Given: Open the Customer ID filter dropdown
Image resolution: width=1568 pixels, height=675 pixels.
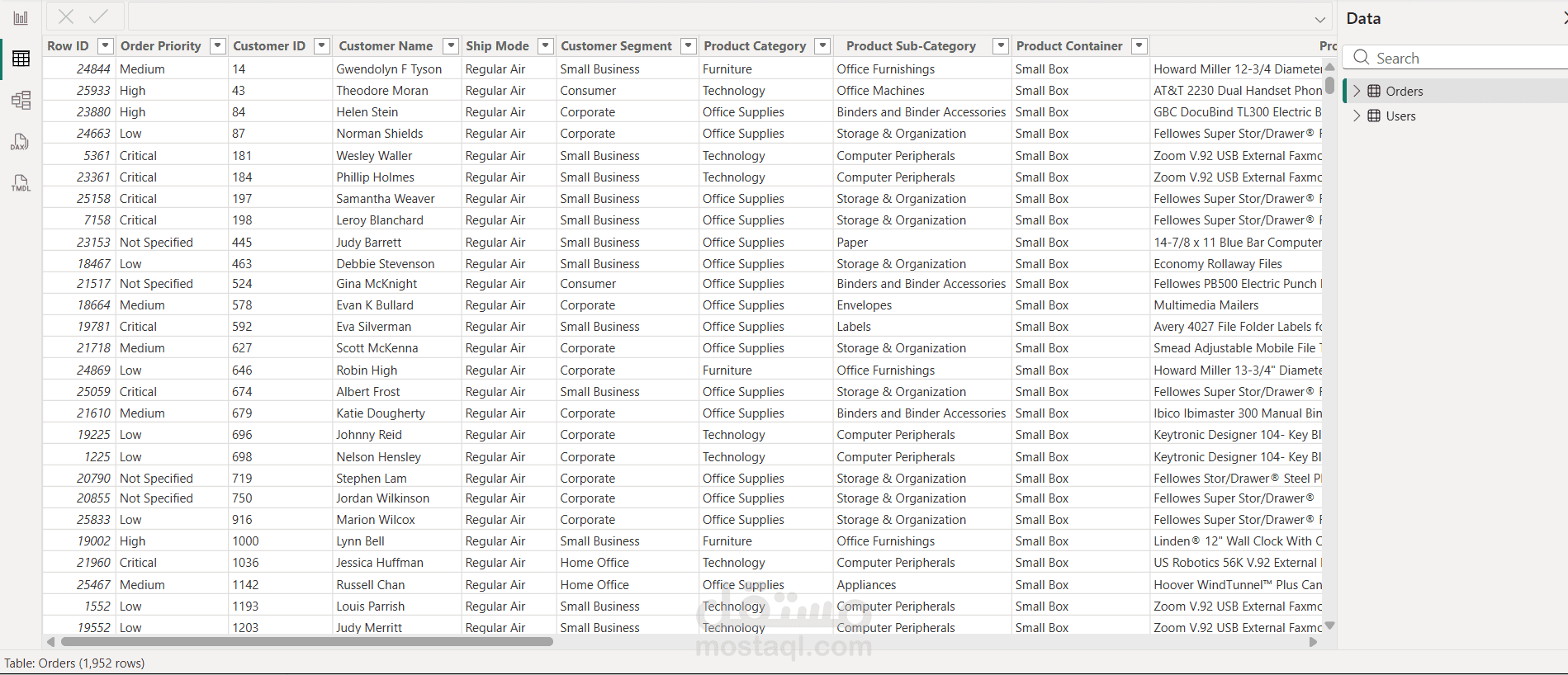Looking at the screenshot, I should point(322,46).
